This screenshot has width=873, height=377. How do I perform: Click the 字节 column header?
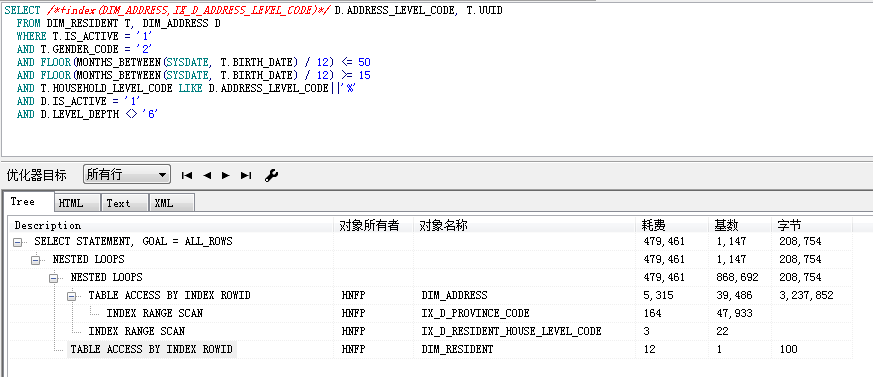[x=812, y=225]
